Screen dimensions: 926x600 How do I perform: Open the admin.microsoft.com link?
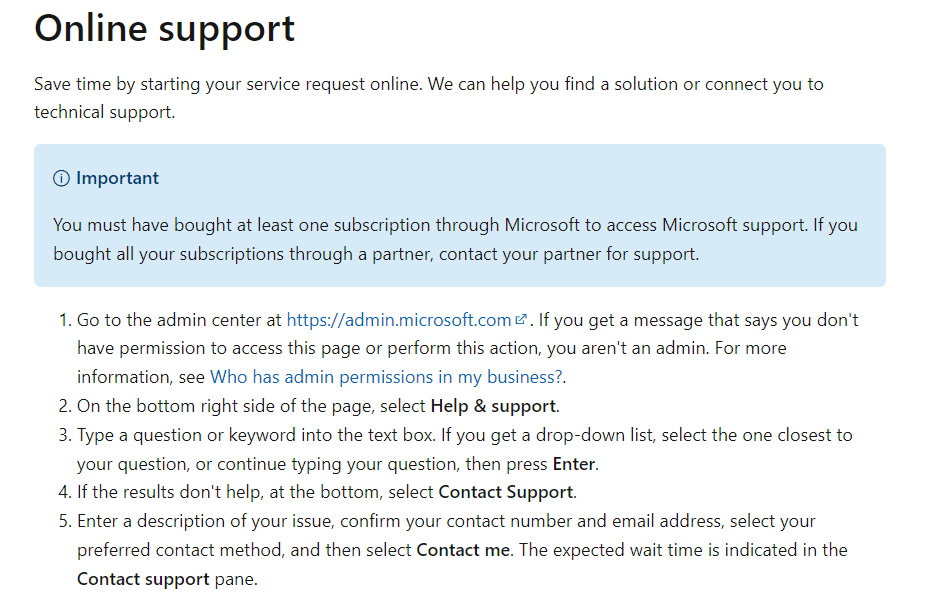pos(399,320)
